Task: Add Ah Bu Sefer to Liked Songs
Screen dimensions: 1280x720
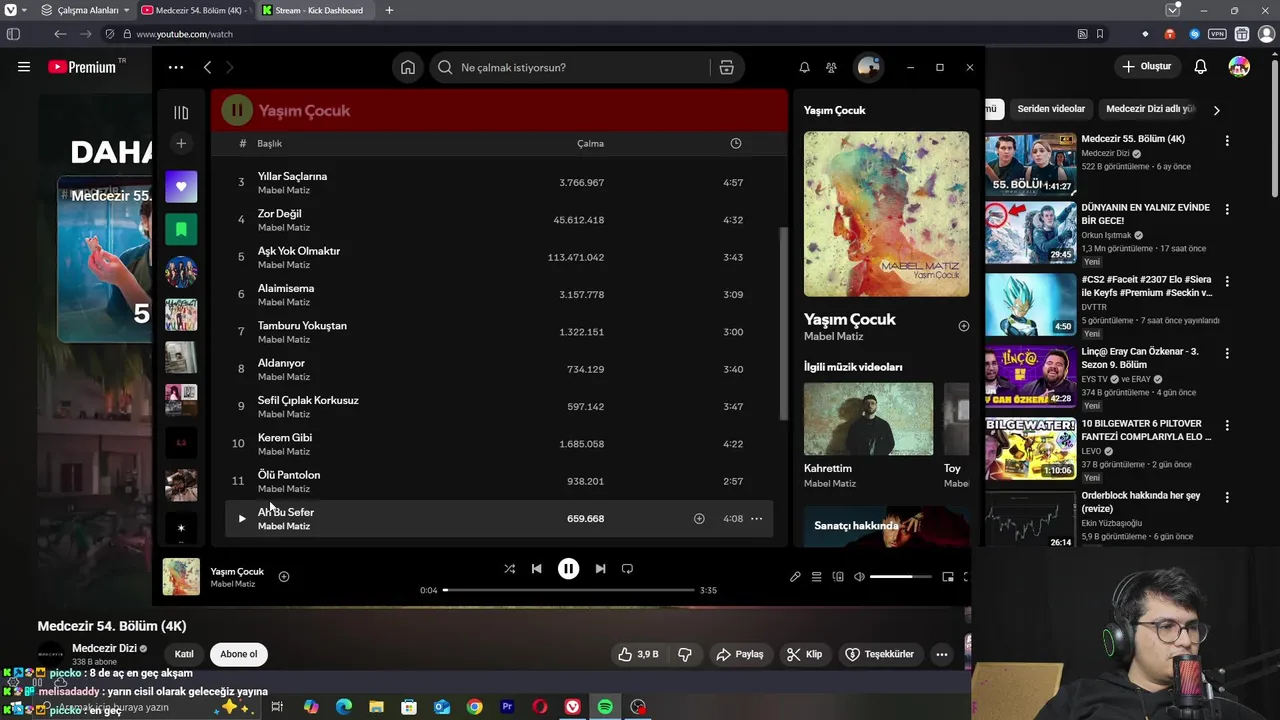Action: (x=699, y=518)
